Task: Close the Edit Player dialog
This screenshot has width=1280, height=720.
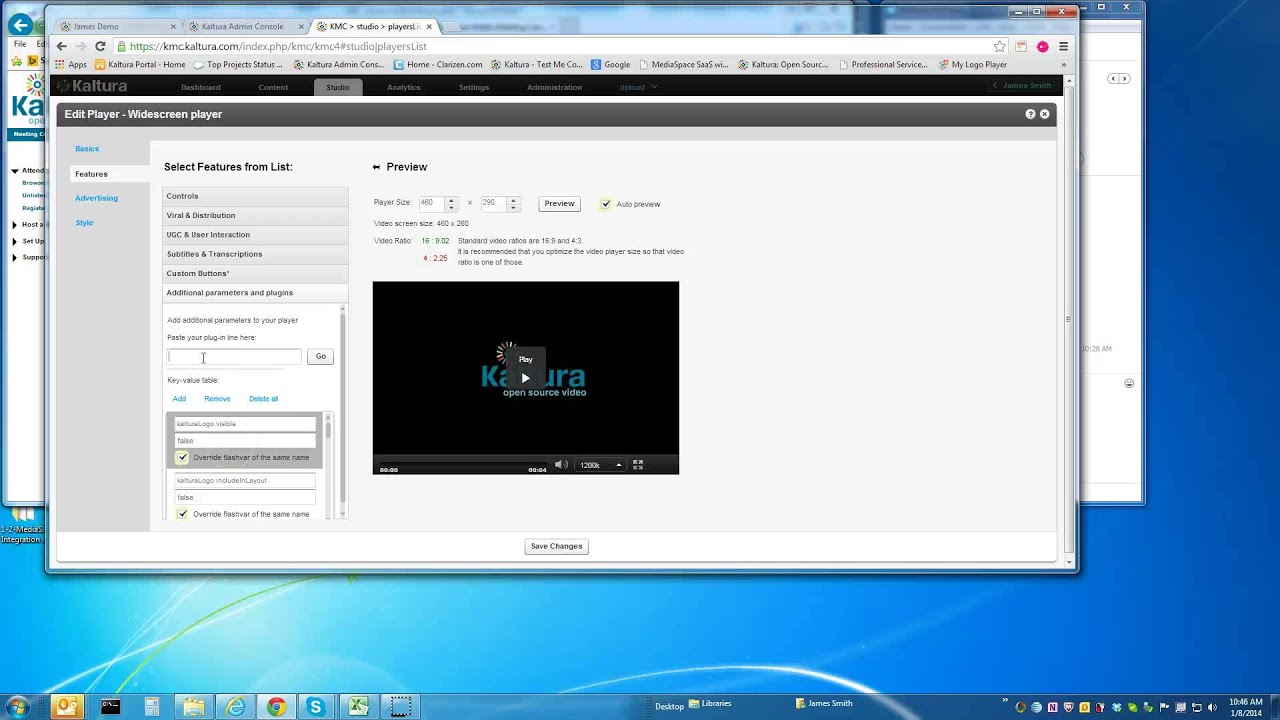Action: pos(1044,114)
